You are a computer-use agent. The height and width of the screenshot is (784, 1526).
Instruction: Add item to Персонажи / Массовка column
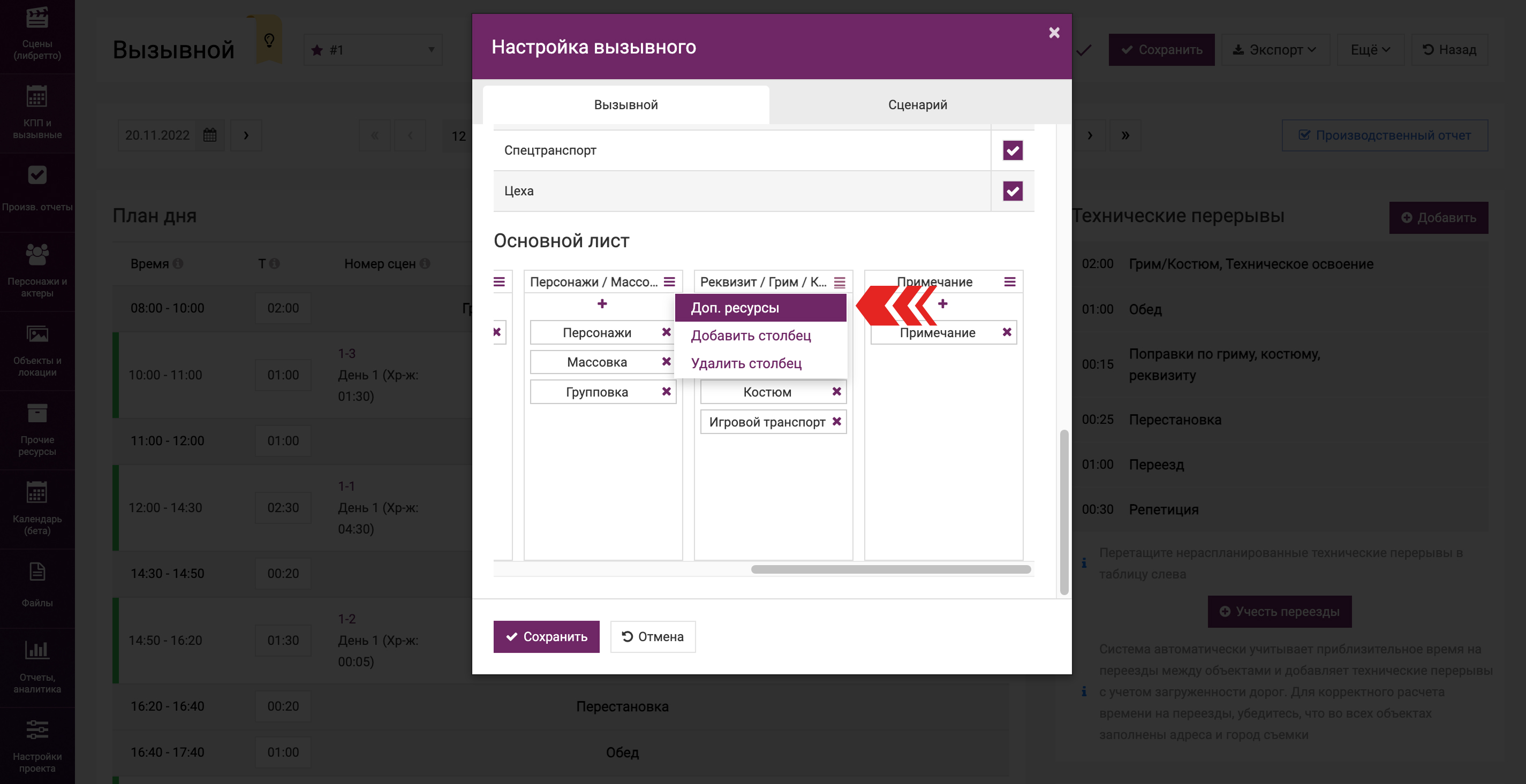(602, 304)
